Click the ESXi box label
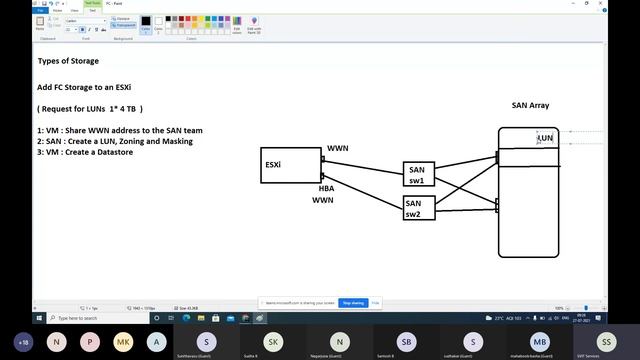This screenshot has width=640, height=360. (x=273, y=164)
